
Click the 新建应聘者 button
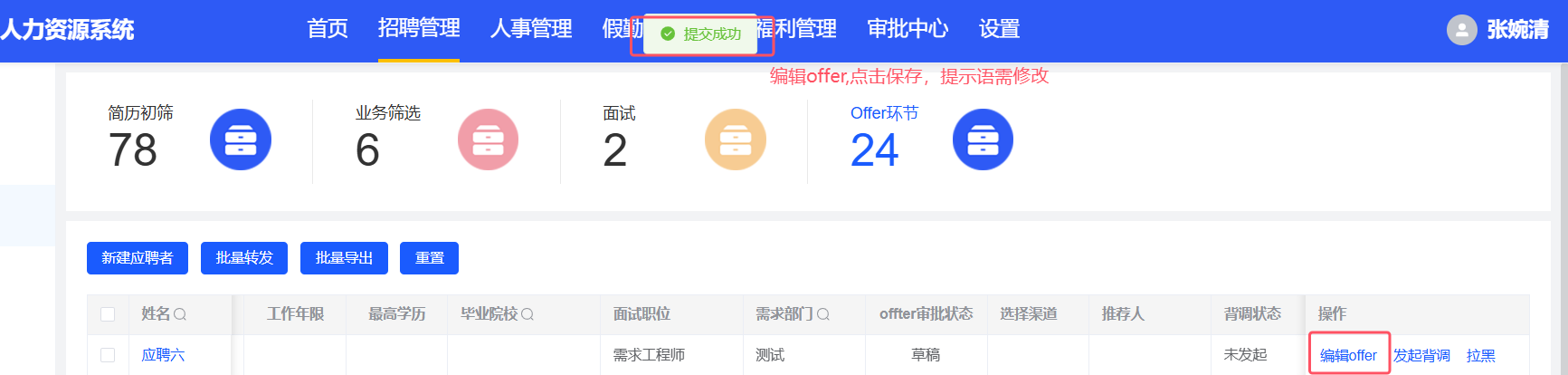138,258
